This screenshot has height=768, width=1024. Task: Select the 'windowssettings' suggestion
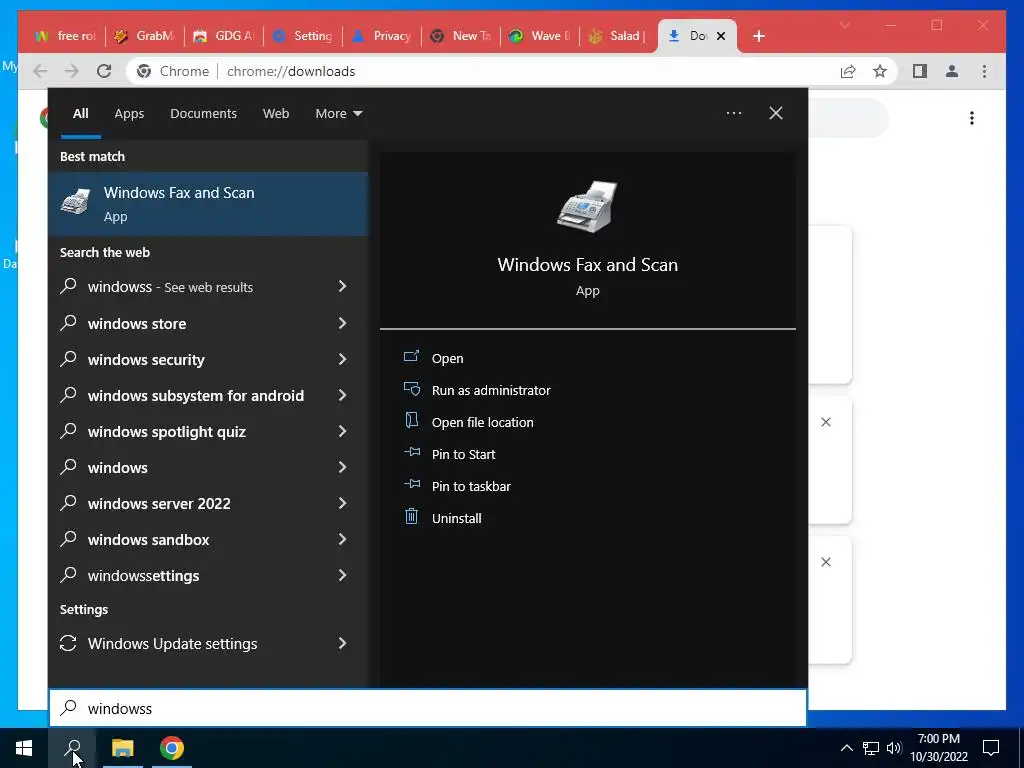tap(208, 575)
